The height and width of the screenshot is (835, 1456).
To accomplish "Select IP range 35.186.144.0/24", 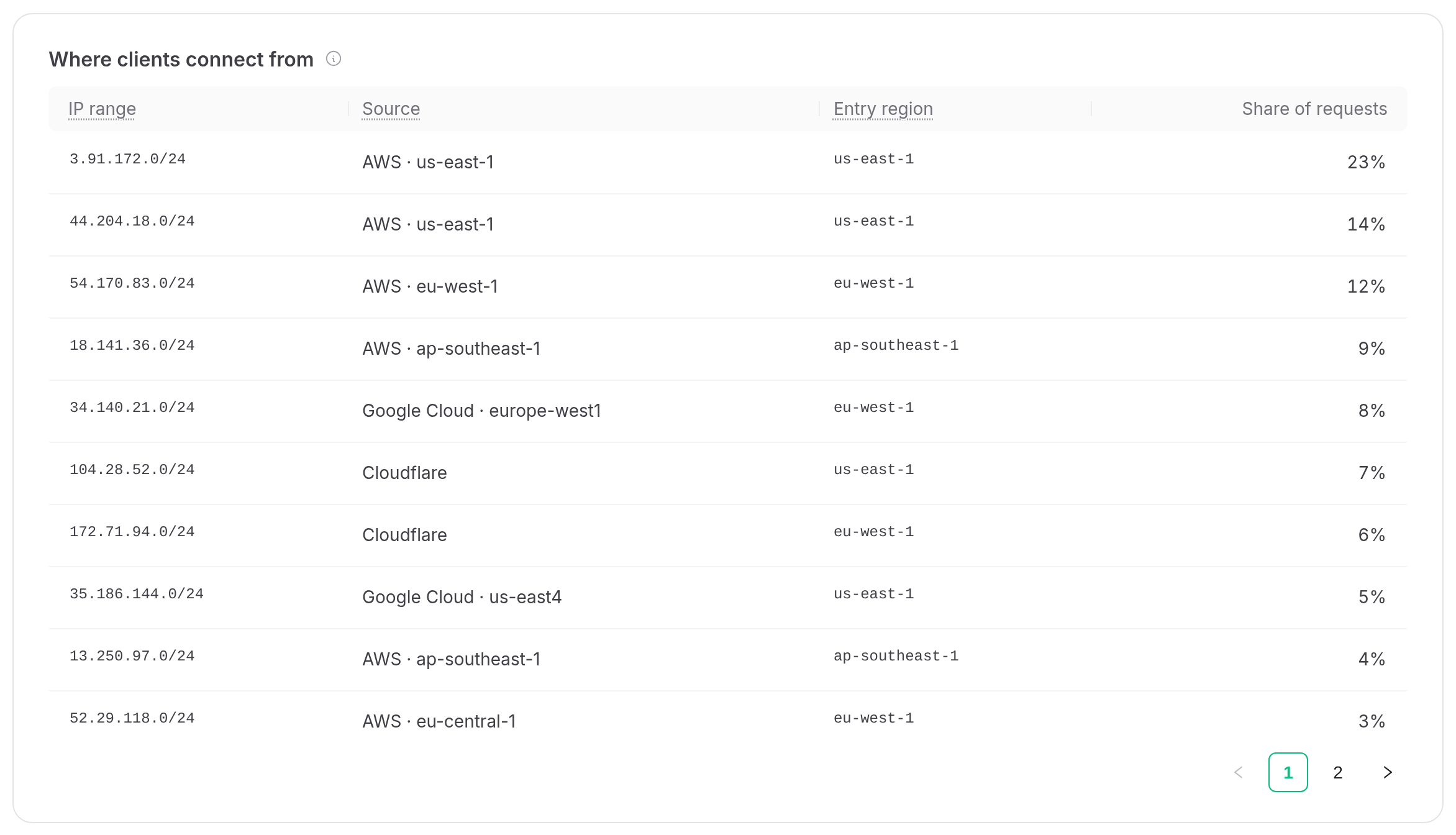I will (137, 594).
